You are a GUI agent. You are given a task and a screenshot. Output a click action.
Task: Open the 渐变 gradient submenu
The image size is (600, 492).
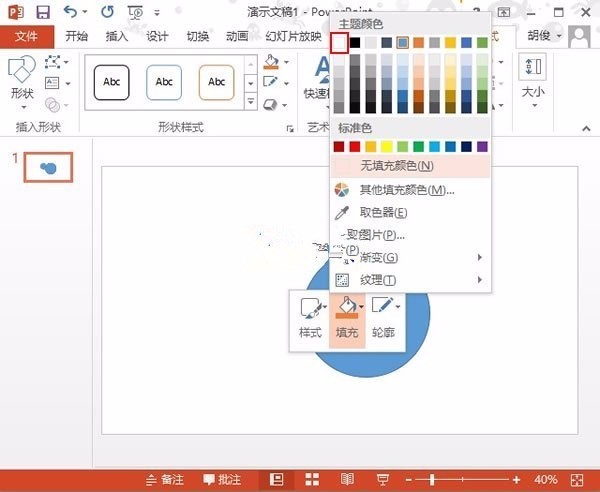[411, 257]
